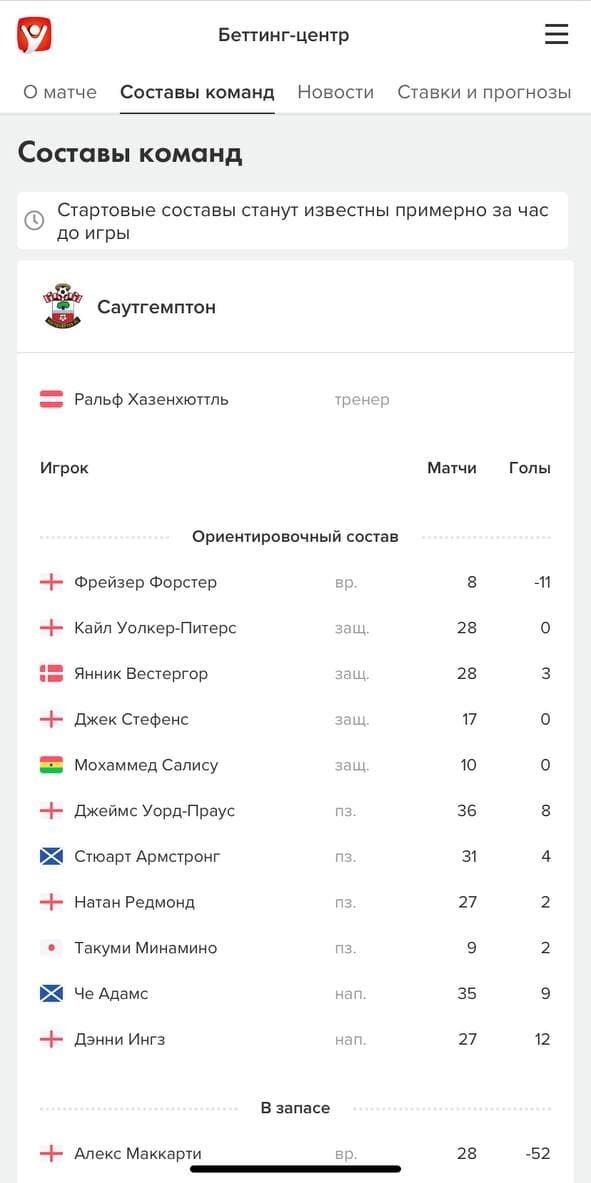
Task: Open the Новости tab
Action: (x=335, y=92)
